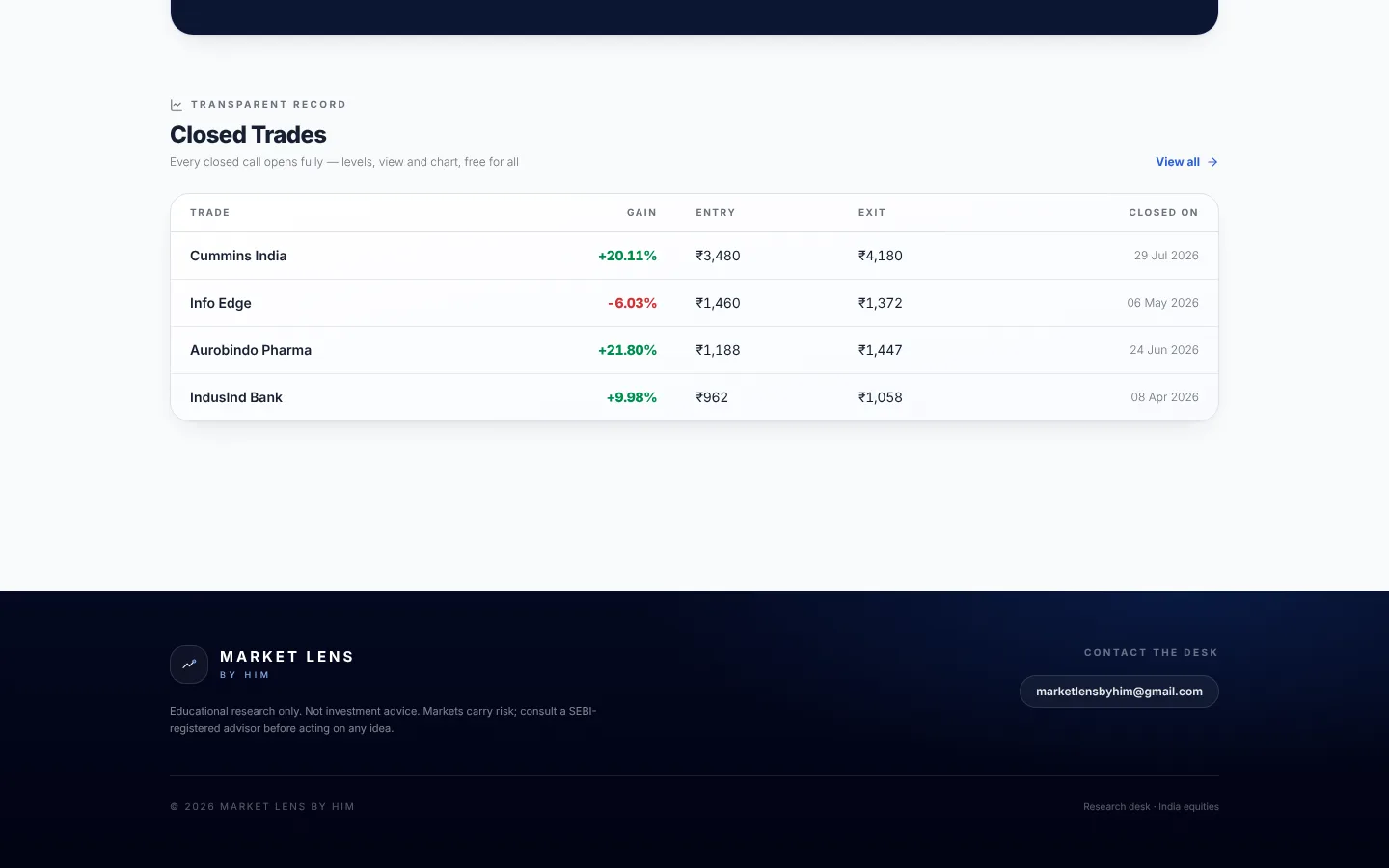
Task: Click the -6.03% loss value
Action: [x=632, y=303]
